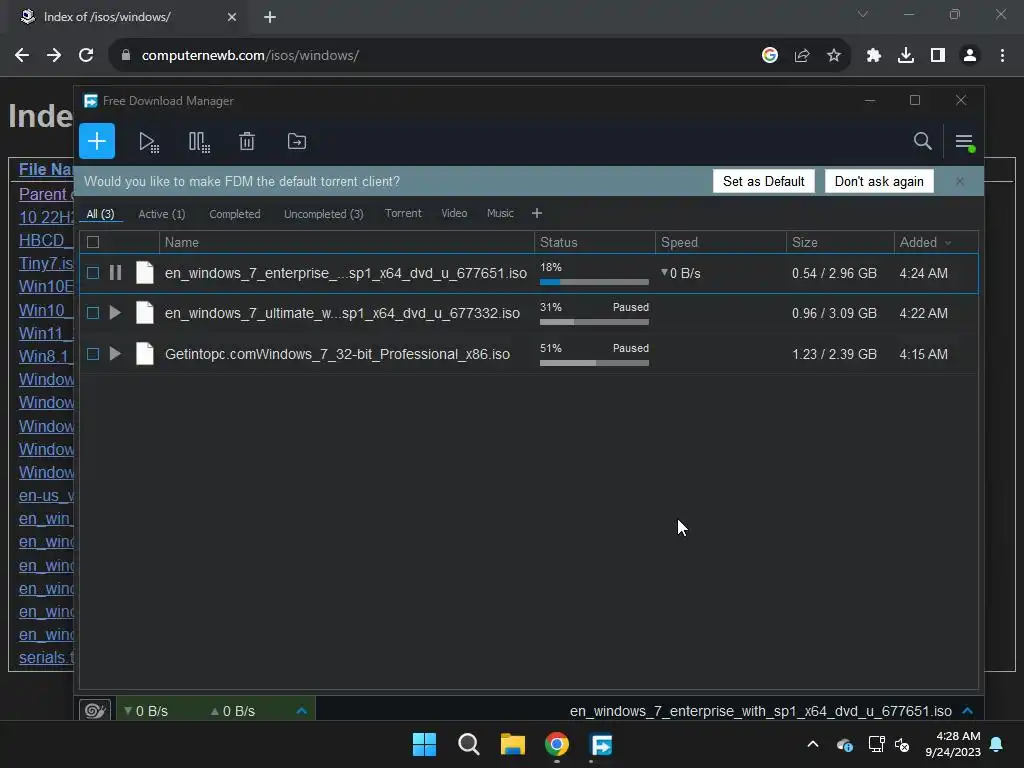The image size is (1024, 768).
Task: Reload the browser page
Action: tap(86, 56)
